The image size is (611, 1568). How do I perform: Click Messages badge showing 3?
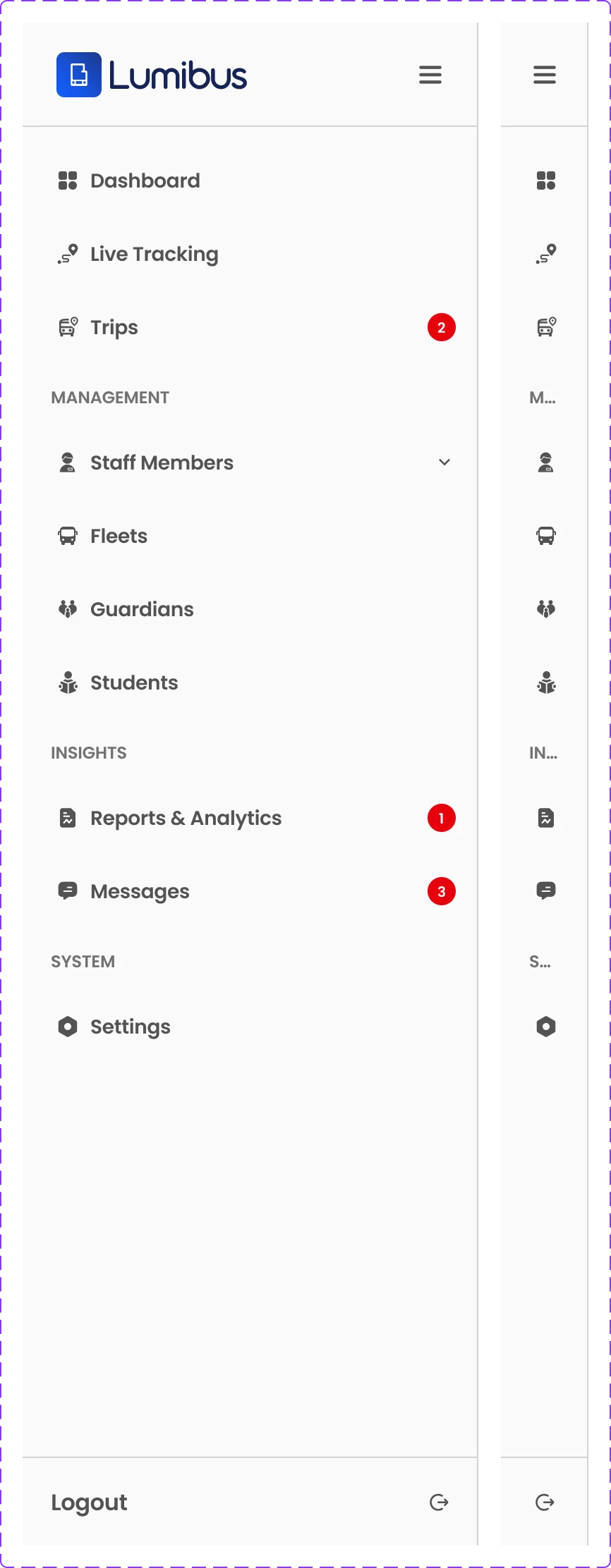(x=442, y=891)
